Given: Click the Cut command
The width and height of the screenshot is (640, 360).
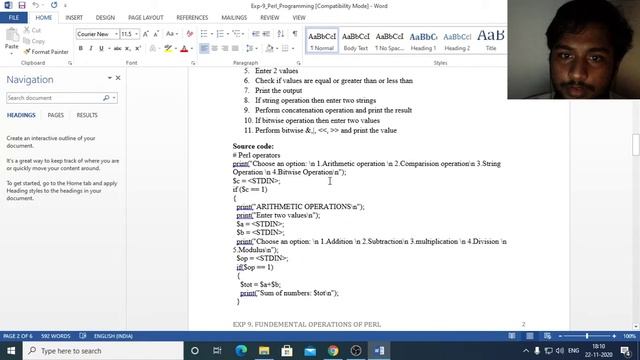Looking at the screenshot, I should [32, 30].
